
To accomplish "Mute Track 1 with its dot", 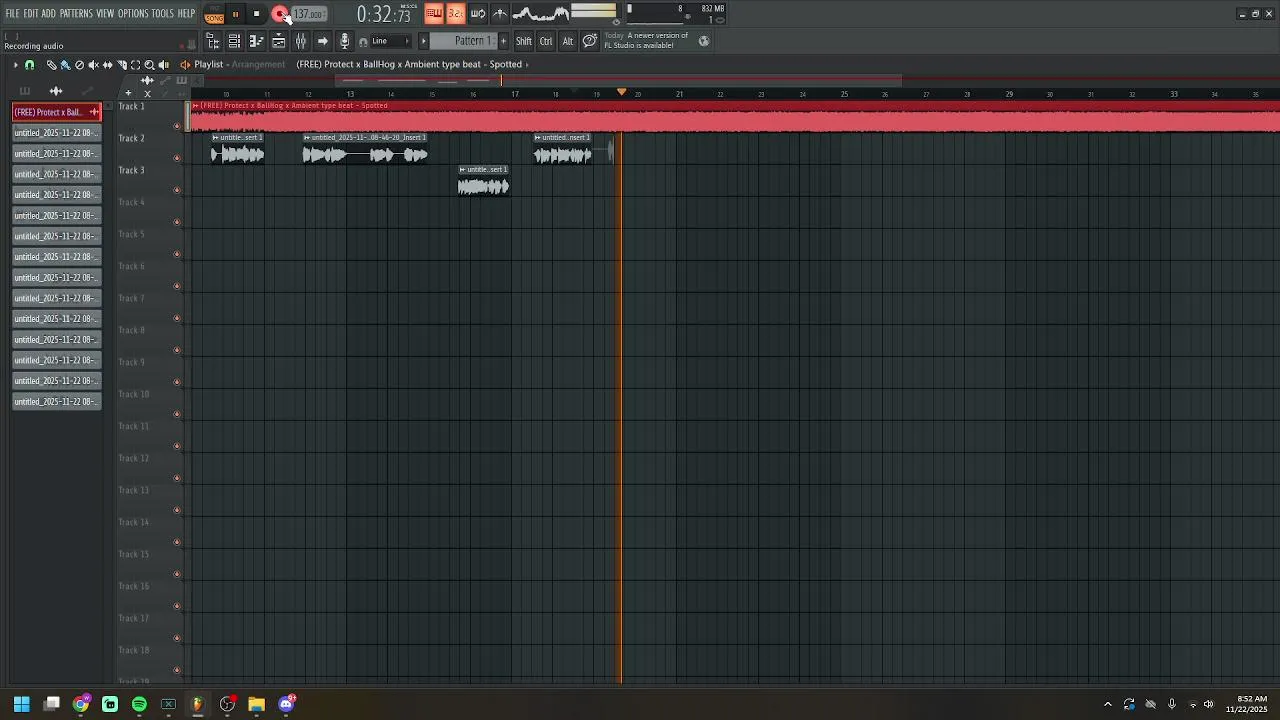I will tap(177, 126).
